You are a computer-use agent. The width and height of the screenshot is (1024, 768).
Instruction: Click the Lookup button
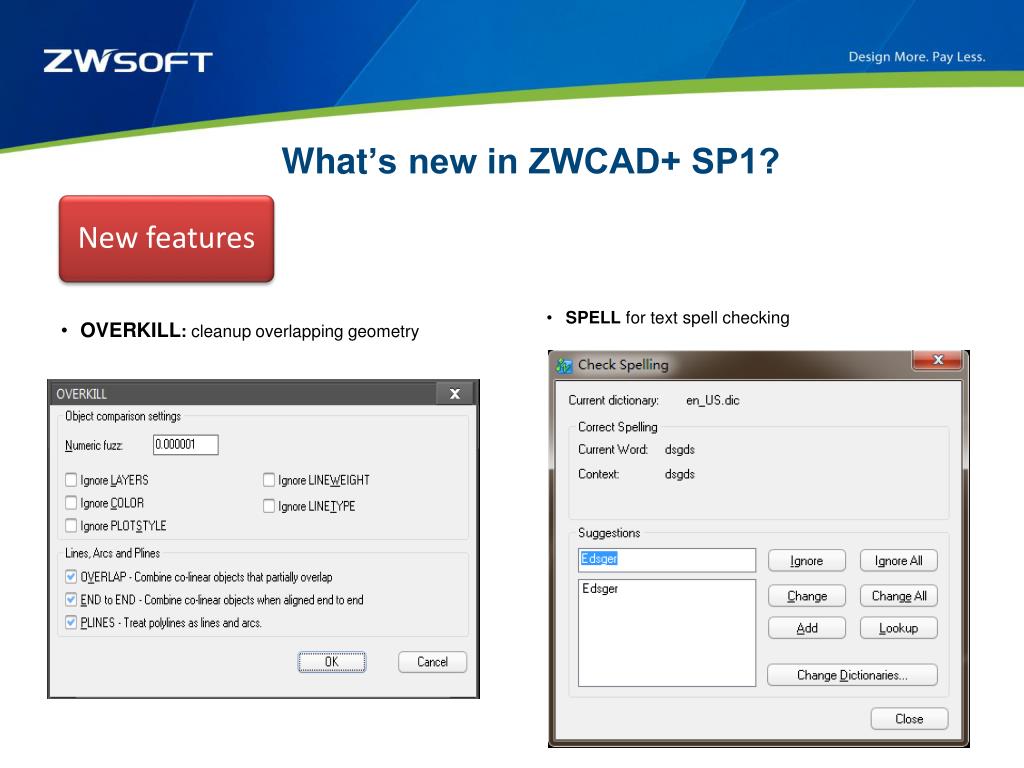tap(899, 628)
